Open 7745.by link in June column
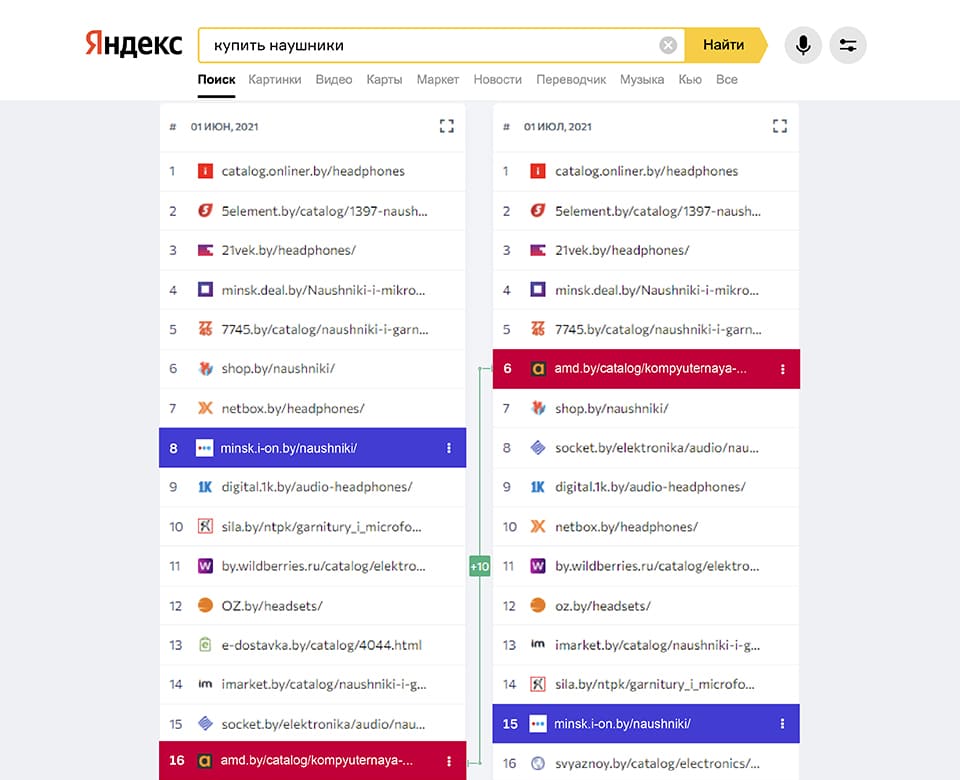This screenshot has width=960, height=780. coord(325,329)
